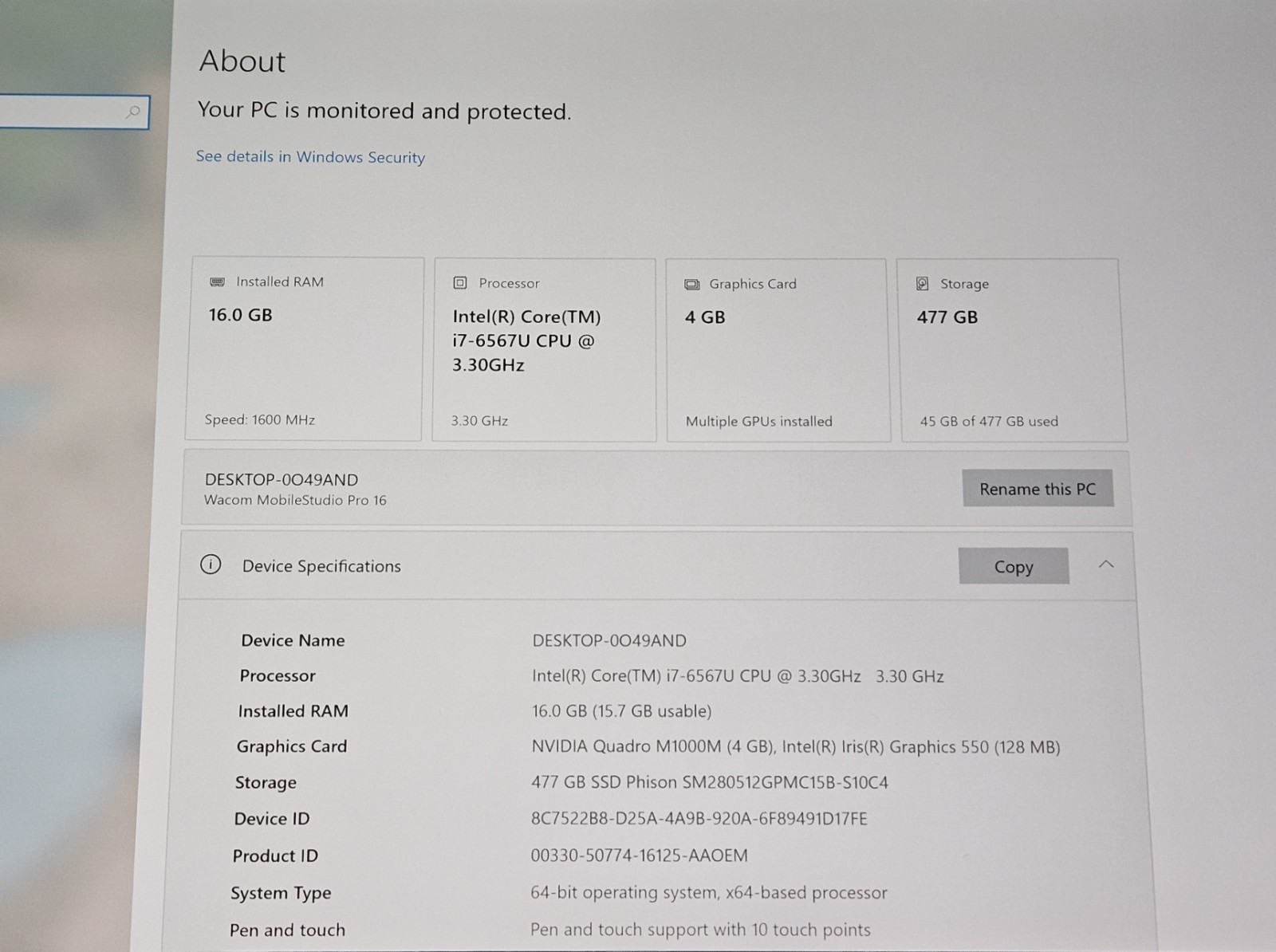
Task: Collapse the Device Specifications section
Action: pos(1106,565)
